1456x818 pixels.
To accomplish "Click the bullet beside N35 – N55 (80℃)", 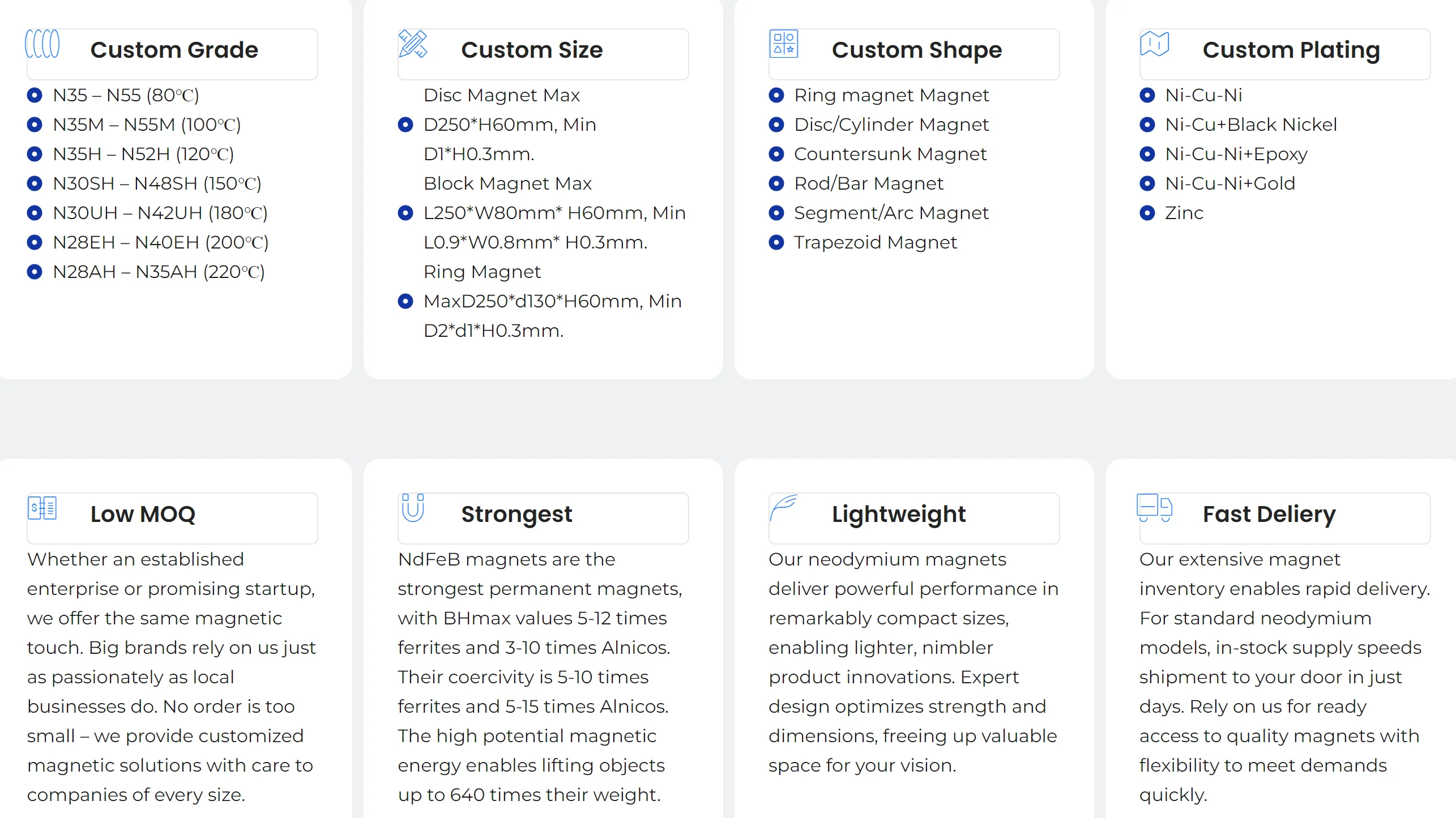I will 35,95.
